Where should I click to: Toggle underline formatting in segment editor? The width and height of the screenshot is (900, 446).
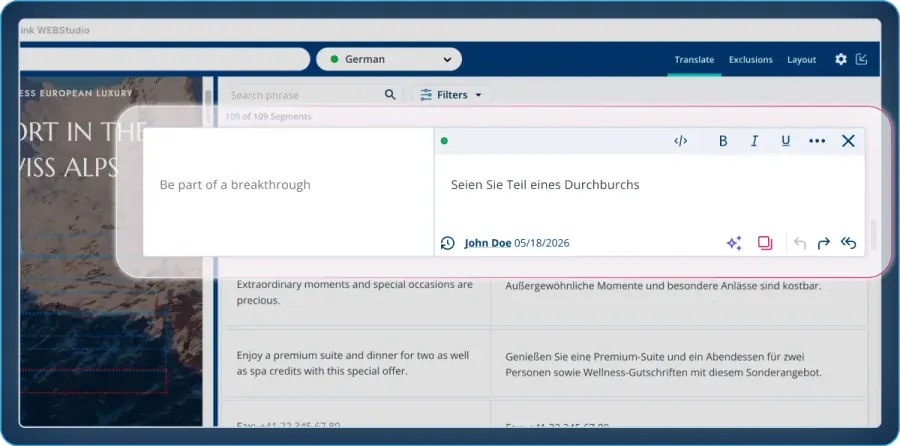(x=786, y=141)
